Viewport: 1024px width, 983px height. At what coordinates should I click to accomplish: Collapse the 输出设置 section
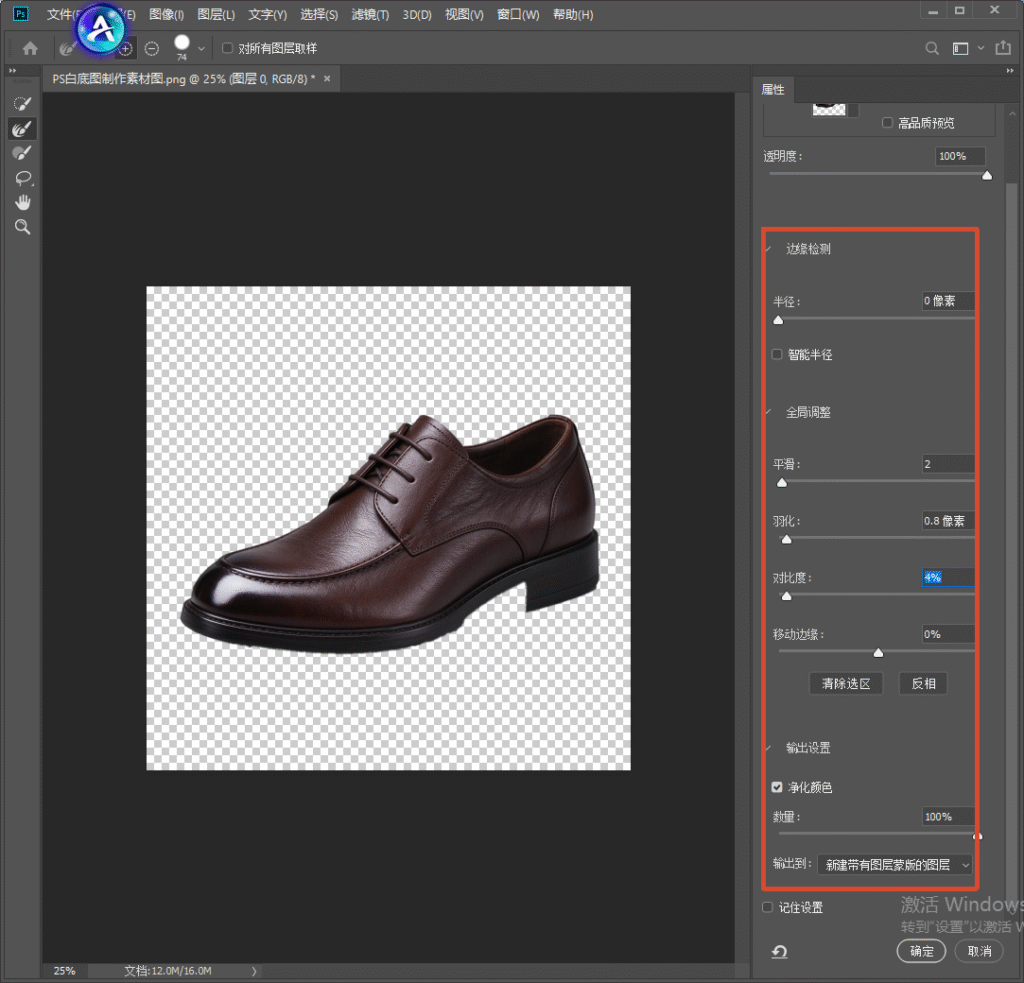769,748
